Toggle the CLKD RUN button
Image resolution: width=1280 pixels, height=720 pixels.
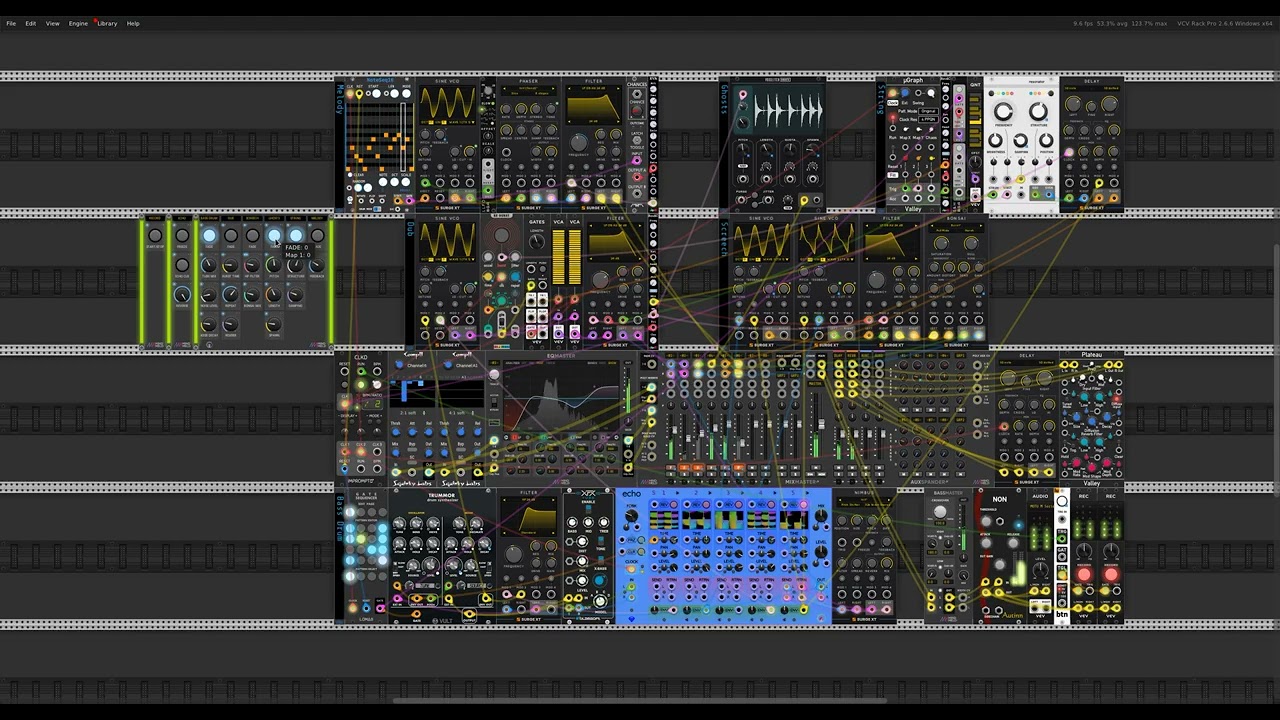click(x=361, y=385)
